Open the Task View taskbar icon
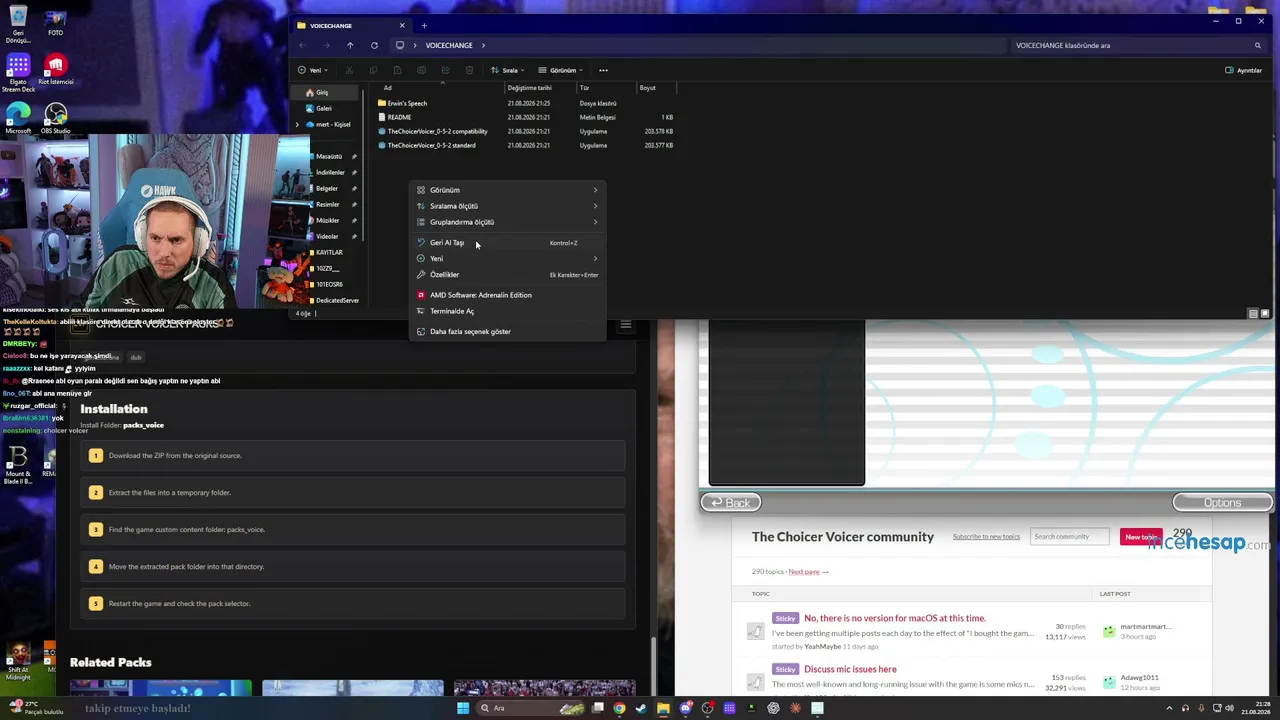1280x720 pixels. pos(597,708)
